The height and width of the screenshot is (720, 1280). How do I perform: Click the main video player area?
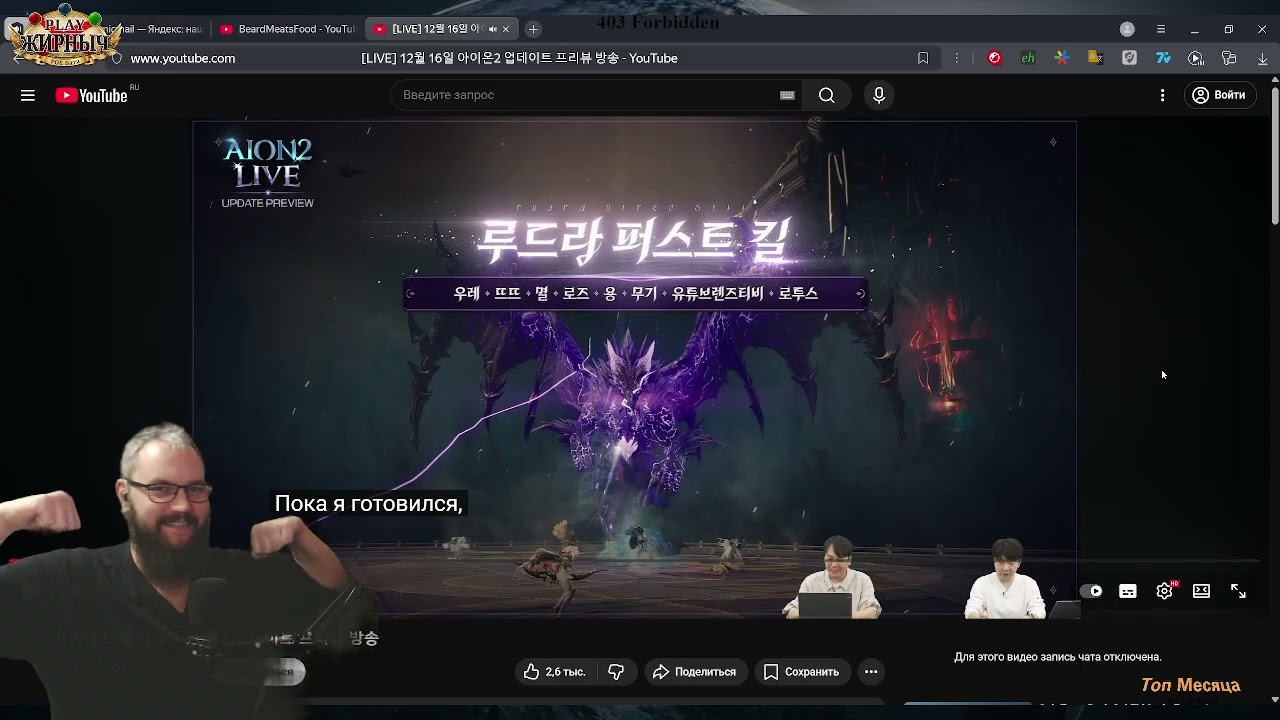[635, 370]
